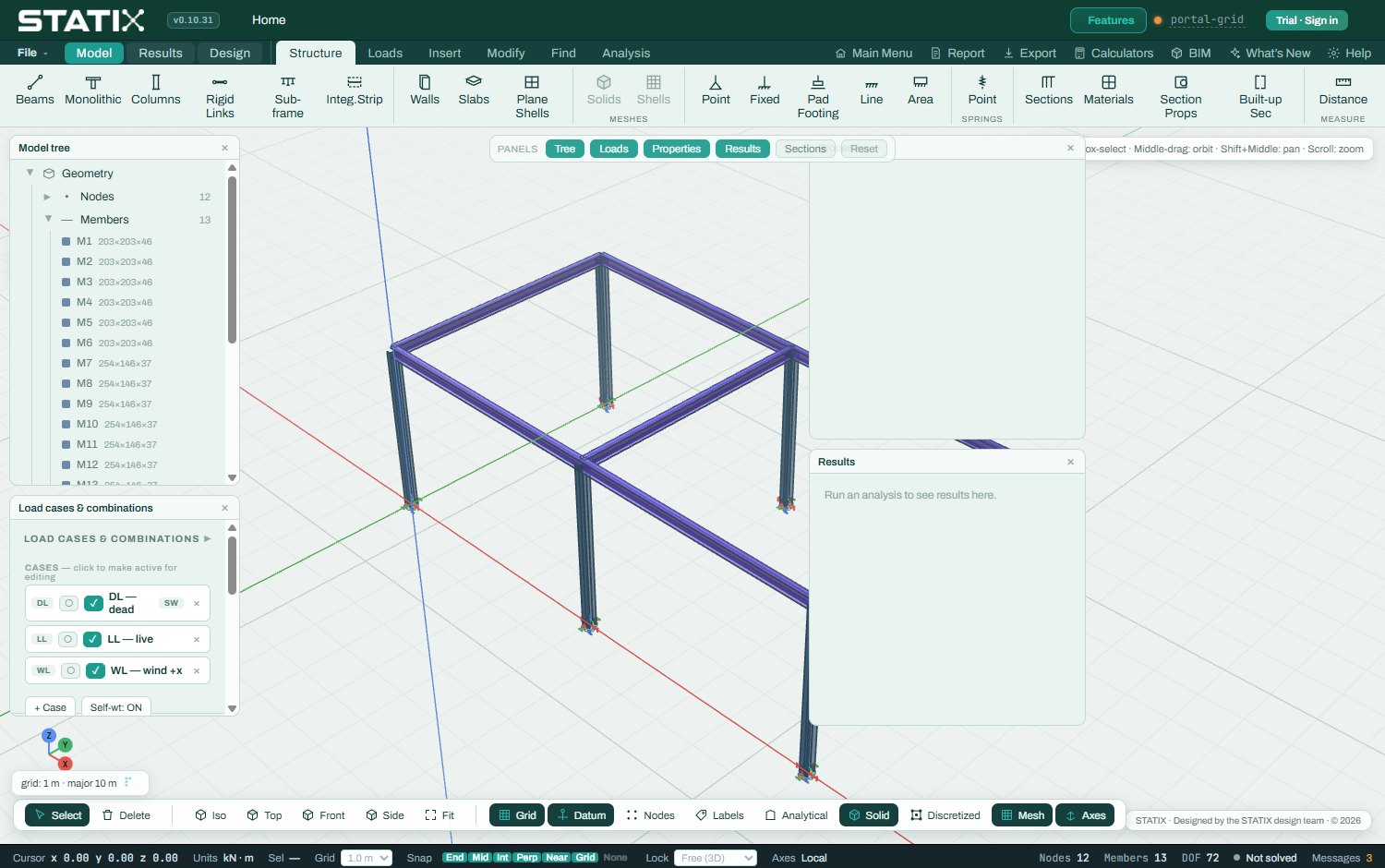Switch to Design mode tab
Screen dimensions: 1385x868
point(230,54)
